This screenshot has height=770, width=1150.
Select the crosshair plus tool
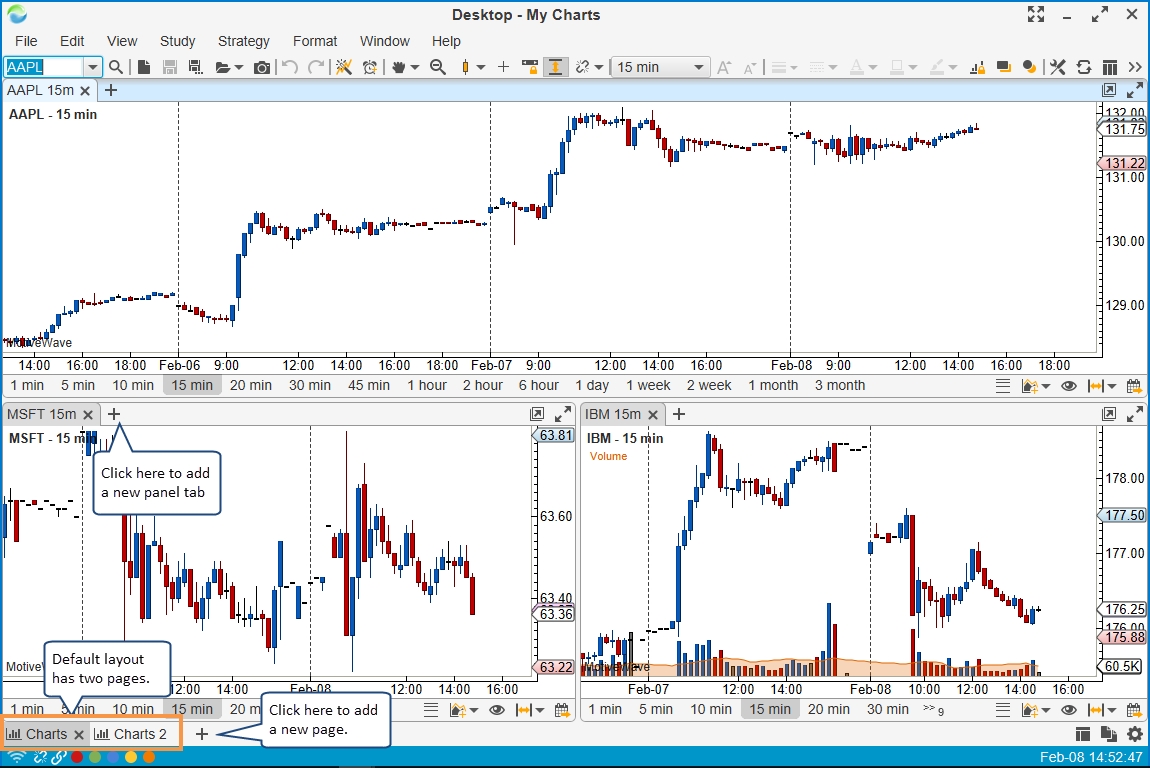503,67
